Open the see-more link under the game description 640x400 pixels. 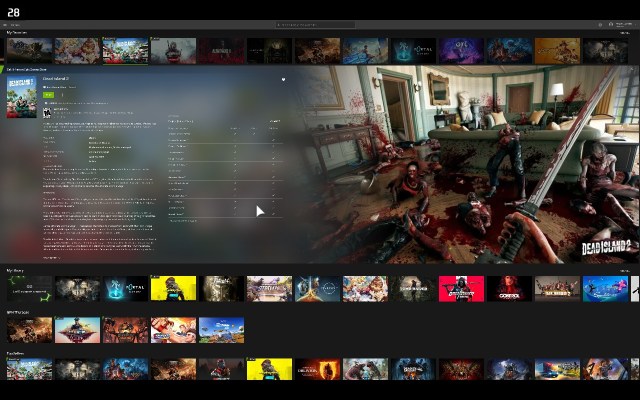(51, 258)
